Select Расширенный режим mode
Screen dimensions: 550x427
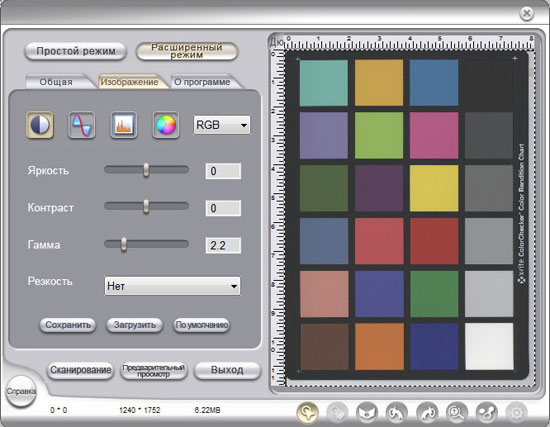187,51
